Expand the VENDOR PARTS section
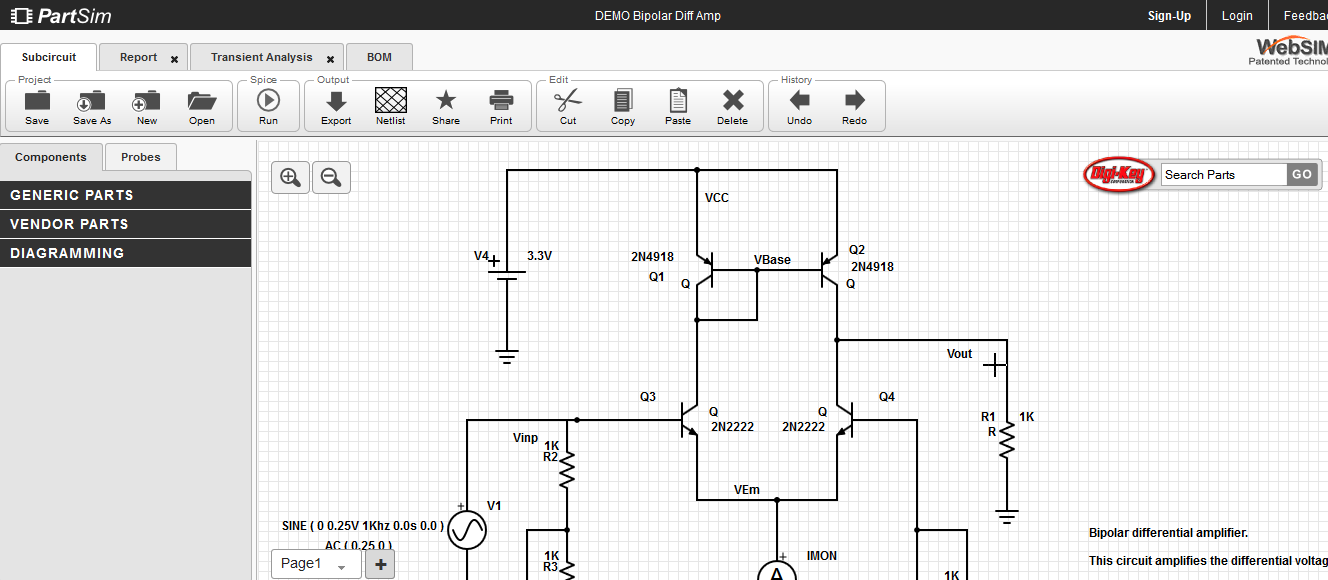This screenshot has width=1328, height=580. tap(125, 223)
